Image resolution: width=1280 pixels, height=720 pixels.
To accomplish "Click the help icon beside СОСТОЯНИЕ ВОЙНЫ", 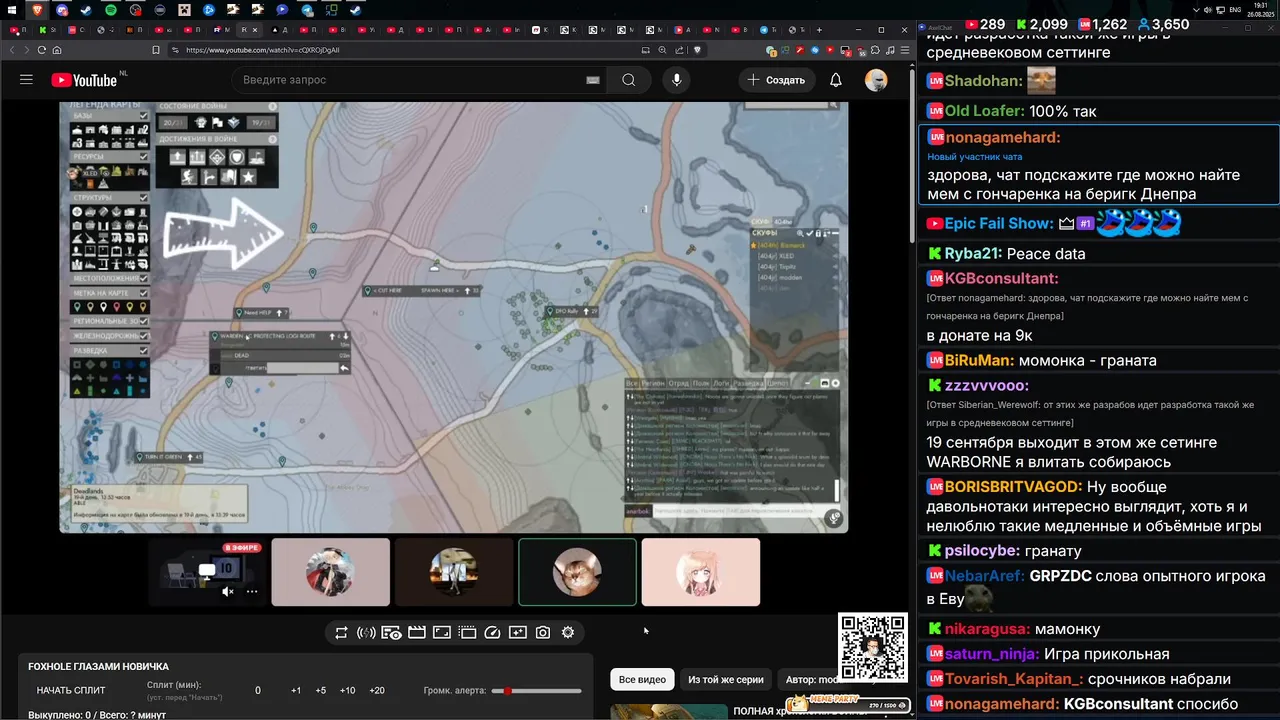I will click(272, 107).
